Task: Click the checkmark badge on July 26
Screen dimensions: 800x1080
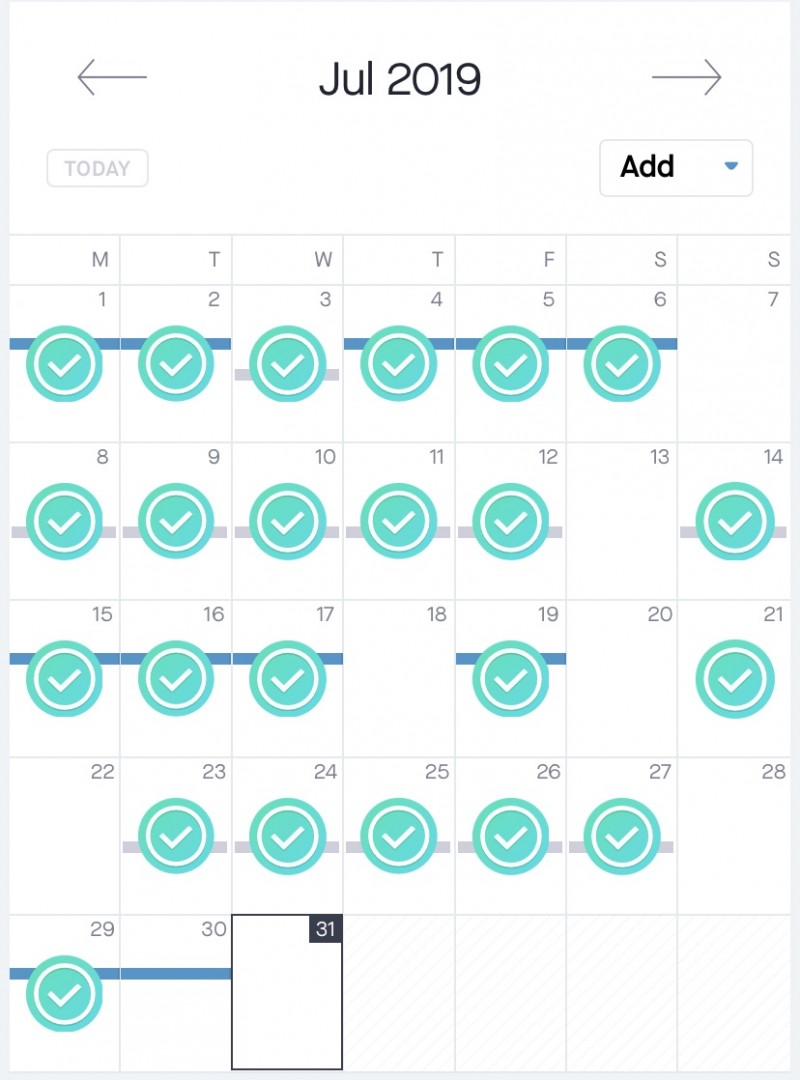Action: pyautogui.click(x=511, y=836)
